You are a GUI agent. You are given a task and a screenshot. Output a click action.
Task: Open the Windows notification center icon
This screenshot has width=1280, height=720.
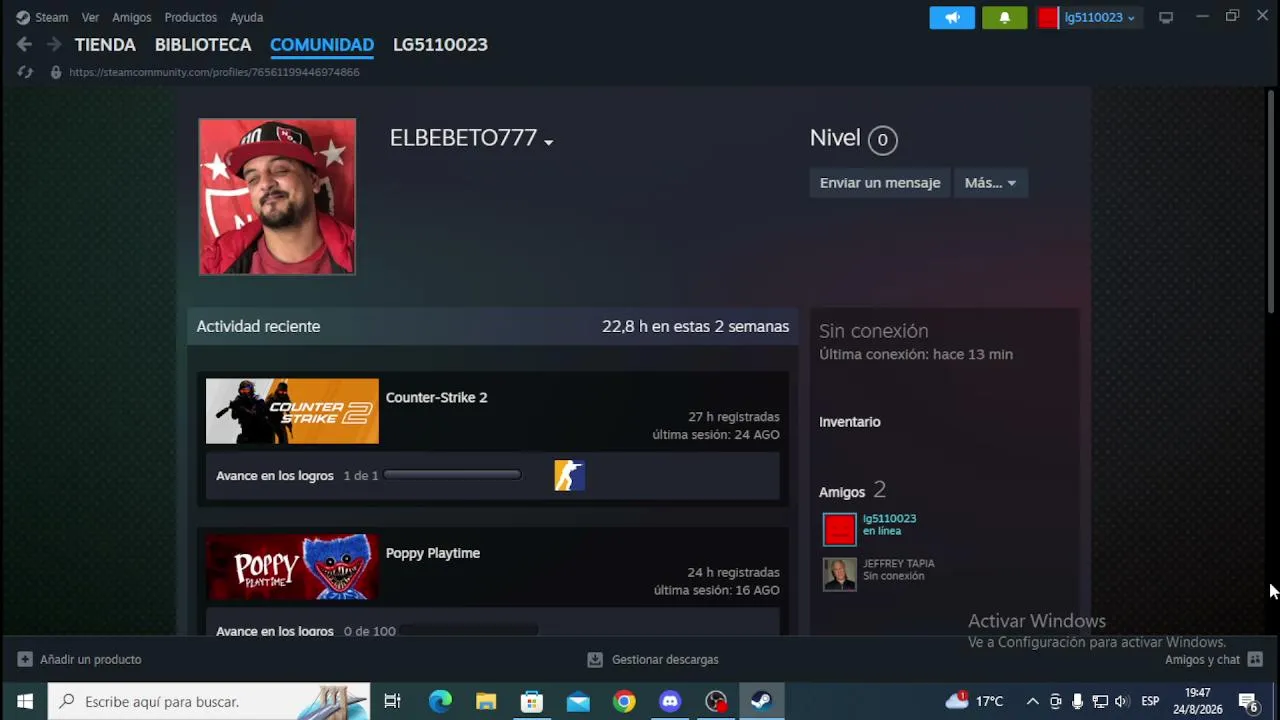pos(1248,701)
